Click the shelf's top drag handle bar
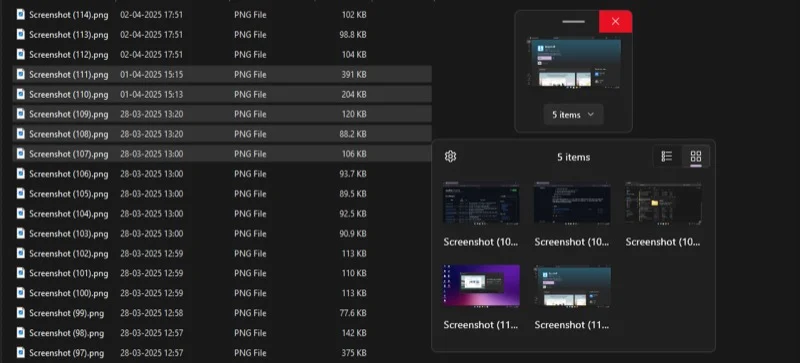The width and height of the screenshot is (800, 363). tap(573, 21)
